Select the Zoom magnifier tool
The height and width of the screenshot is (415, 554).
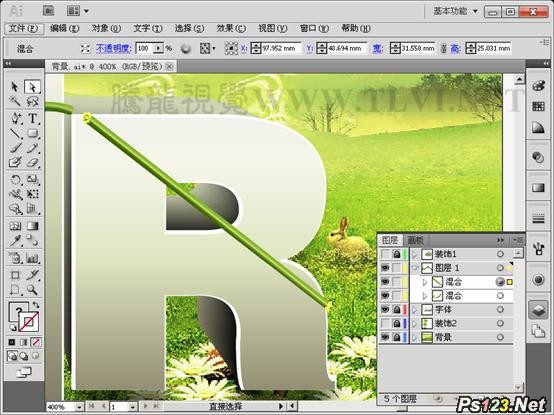coord(33,290)
